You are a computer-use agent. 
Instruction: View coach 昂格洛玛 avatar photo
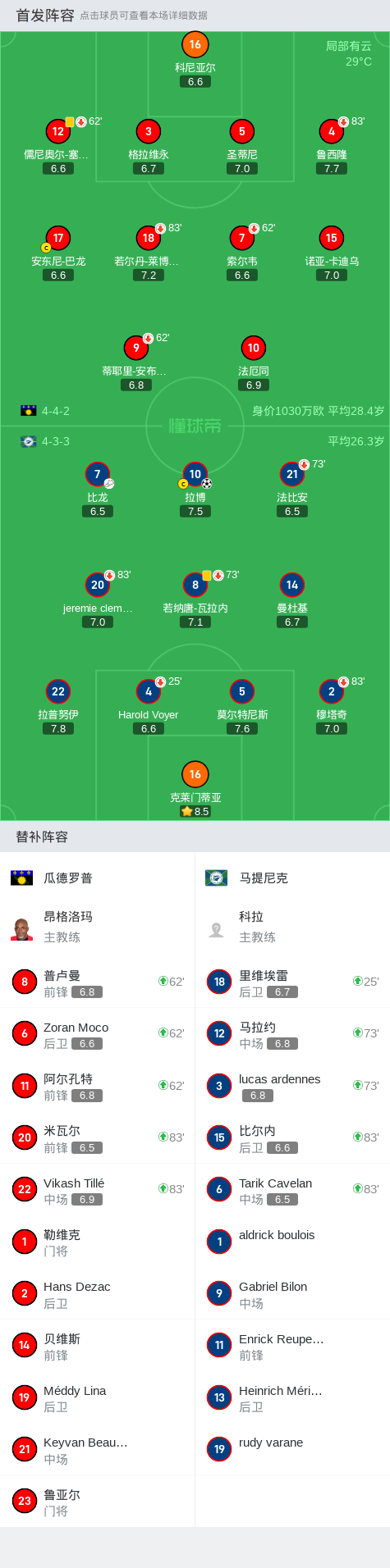click(x=21, y=929)
